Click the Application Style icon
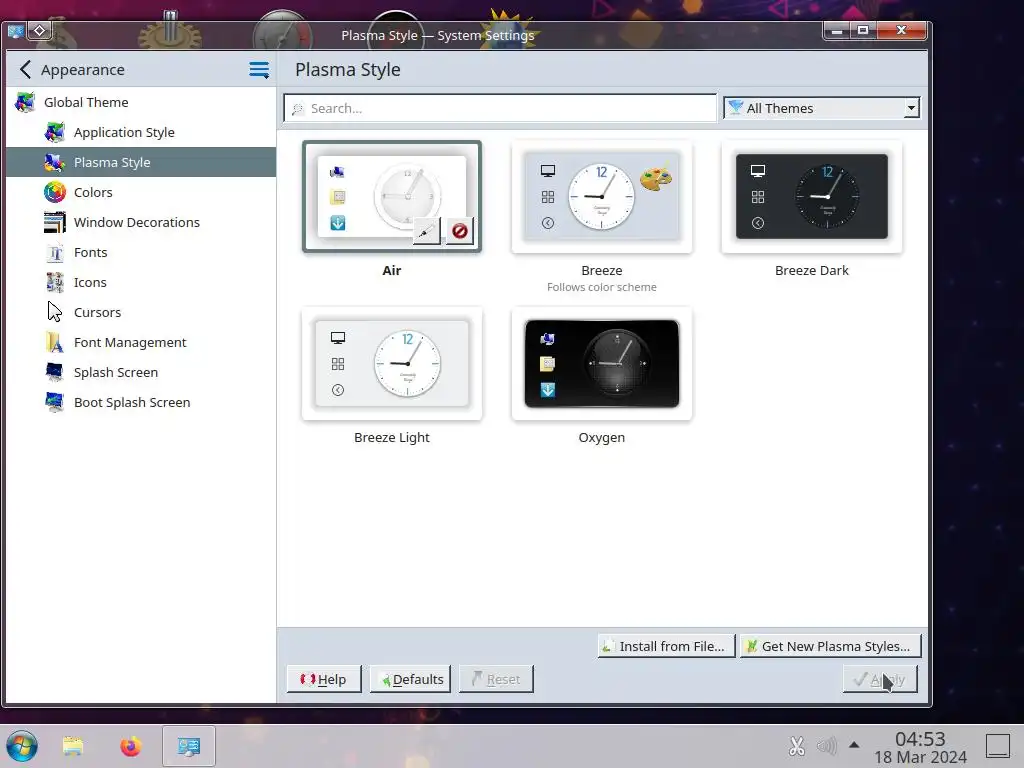This screenshot has height=768, width=1024. pos(55,132)
